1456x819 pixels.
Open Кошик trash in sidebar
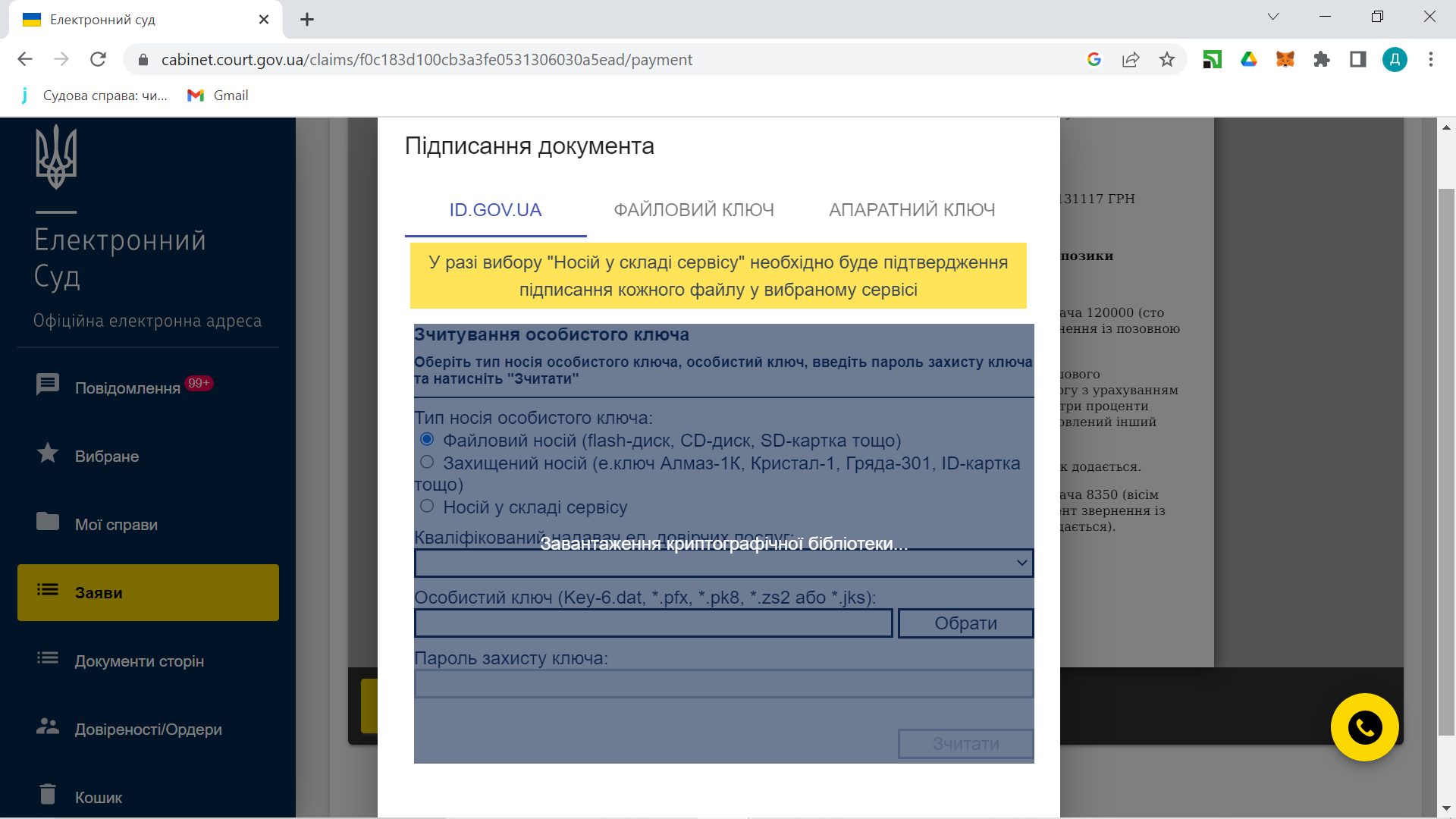[48, 794]
